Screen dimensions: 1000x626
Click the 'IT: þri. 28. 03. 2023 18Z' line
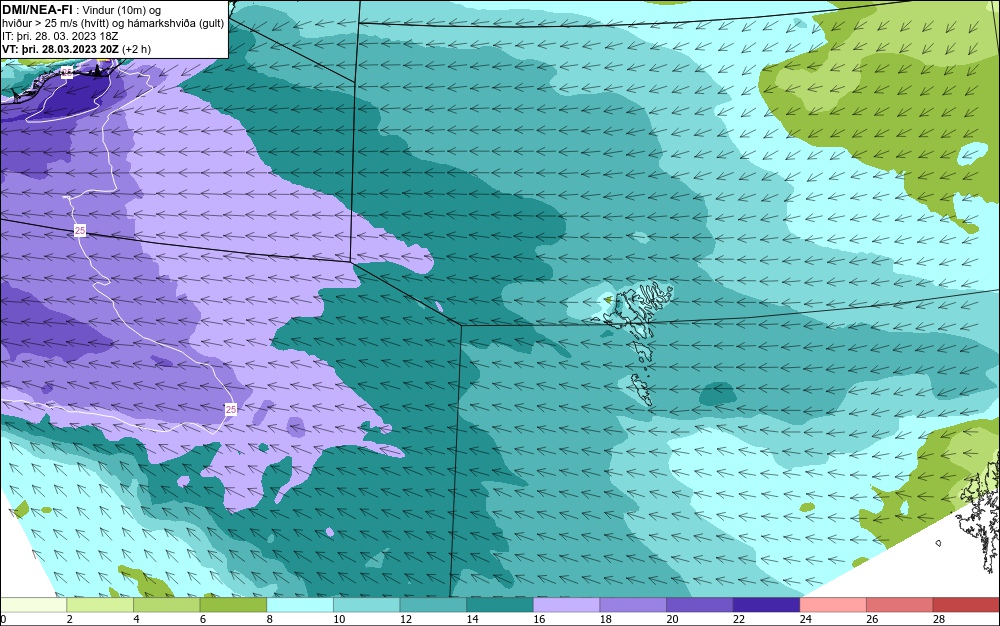[x=60, y=36]
